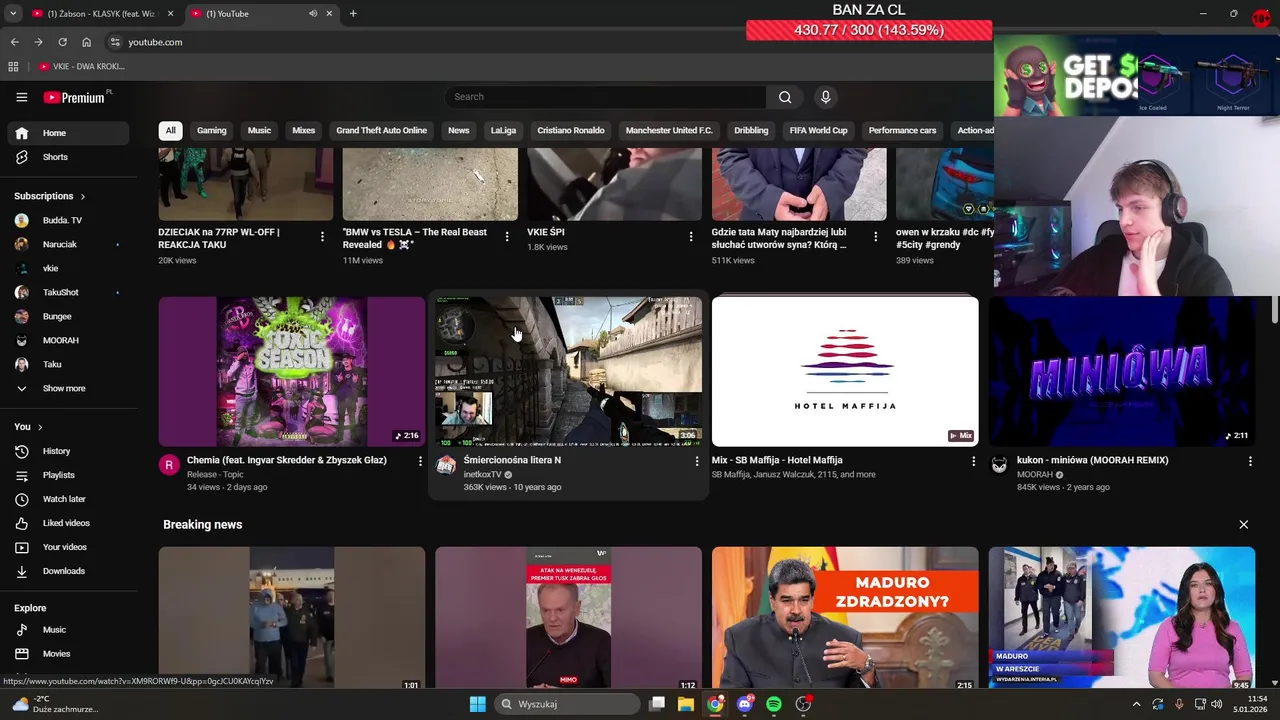
Task: Go back with browser back arrow
Action: tap(14, 42)
